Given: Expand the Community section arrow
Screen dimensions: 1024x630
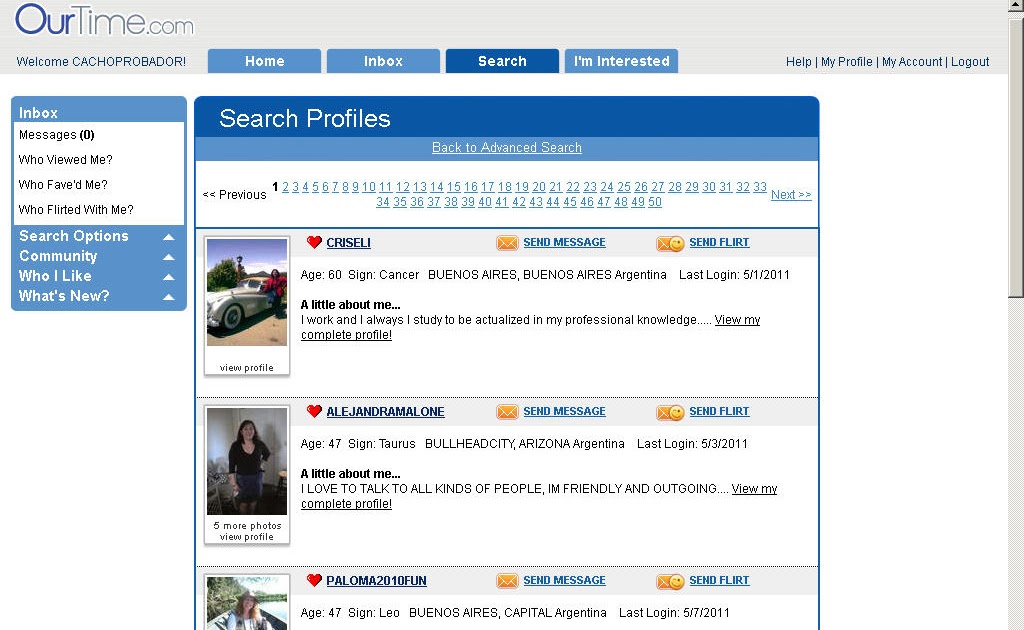Looking at the screenshot, I should 168,257.
